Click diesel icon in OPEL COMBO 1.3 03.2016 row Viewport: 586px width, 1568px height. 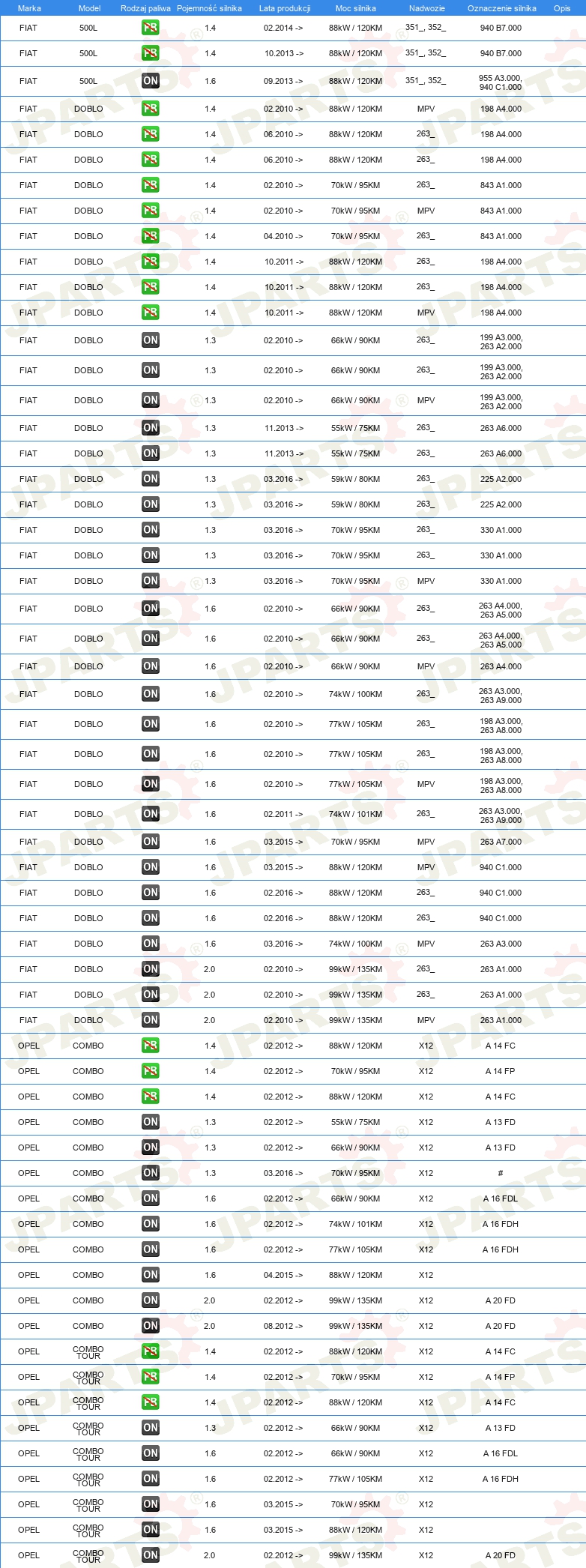click(x=151, y=1173)
